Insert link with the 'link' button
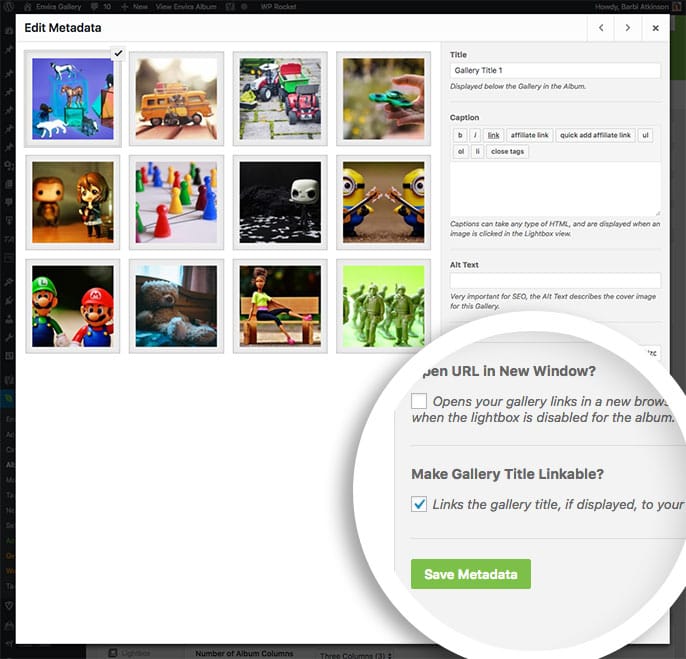 point(494,135)
